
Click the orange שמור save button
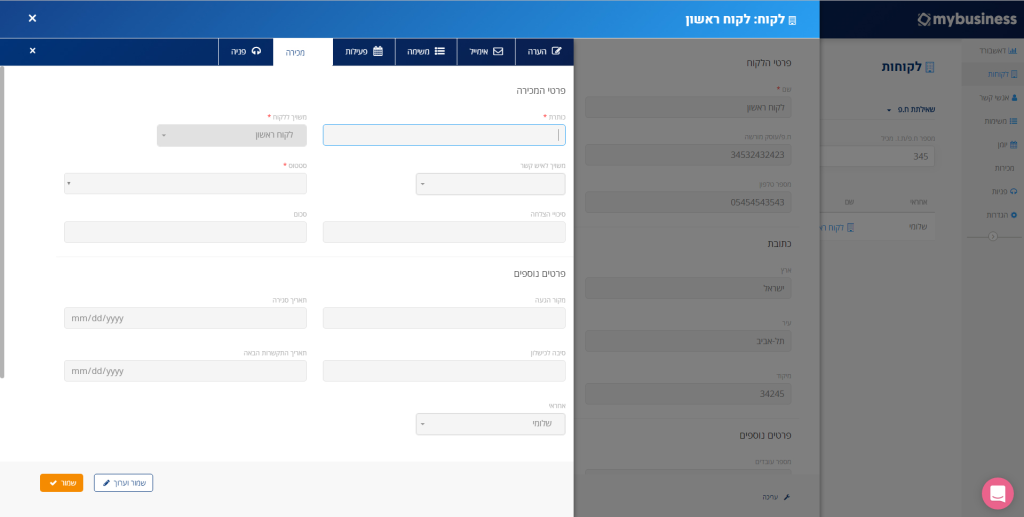point(61,483)
